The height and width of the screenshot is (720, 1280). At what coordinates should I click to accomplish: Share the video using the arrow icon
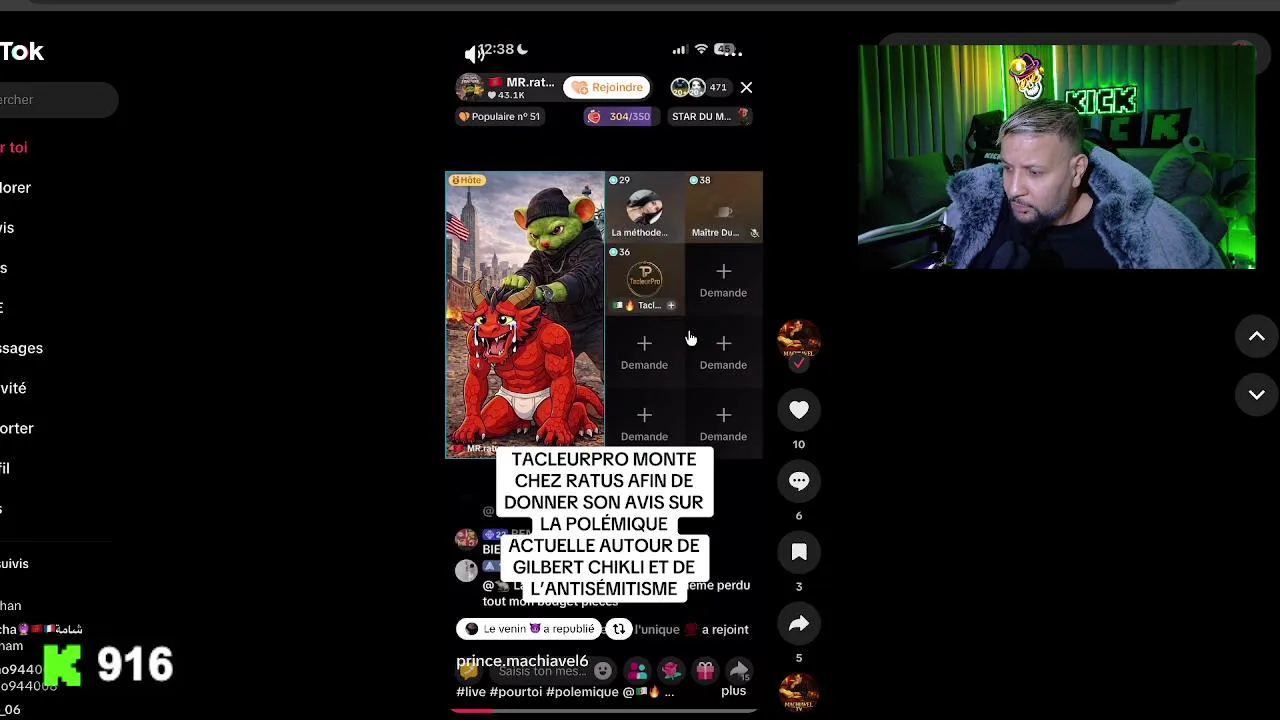coord(798,624)
